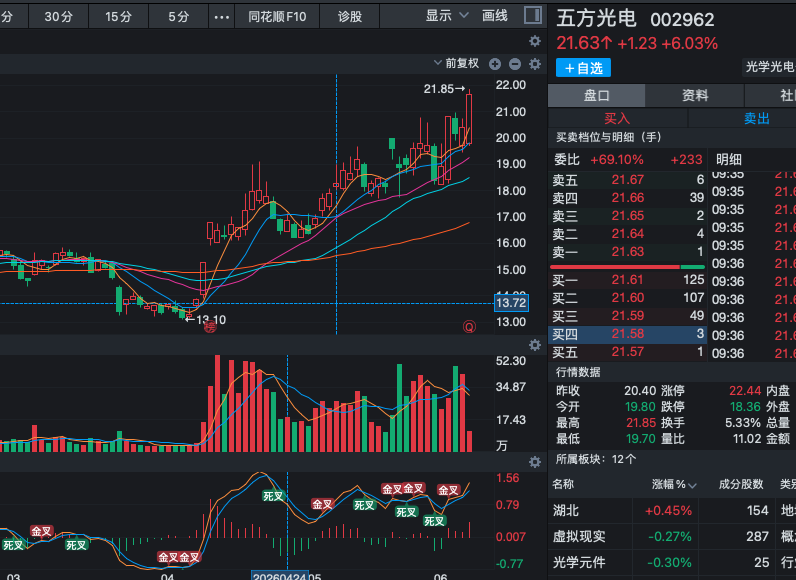Click 换手 value 5.33%
The image size is (796, 580).
743,423
